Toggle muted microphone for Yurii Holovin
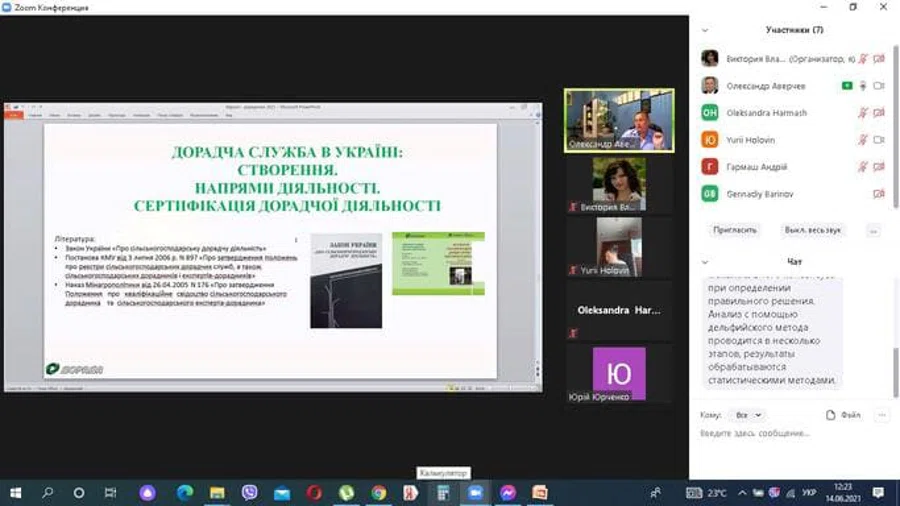 click(x=862, y=140)
